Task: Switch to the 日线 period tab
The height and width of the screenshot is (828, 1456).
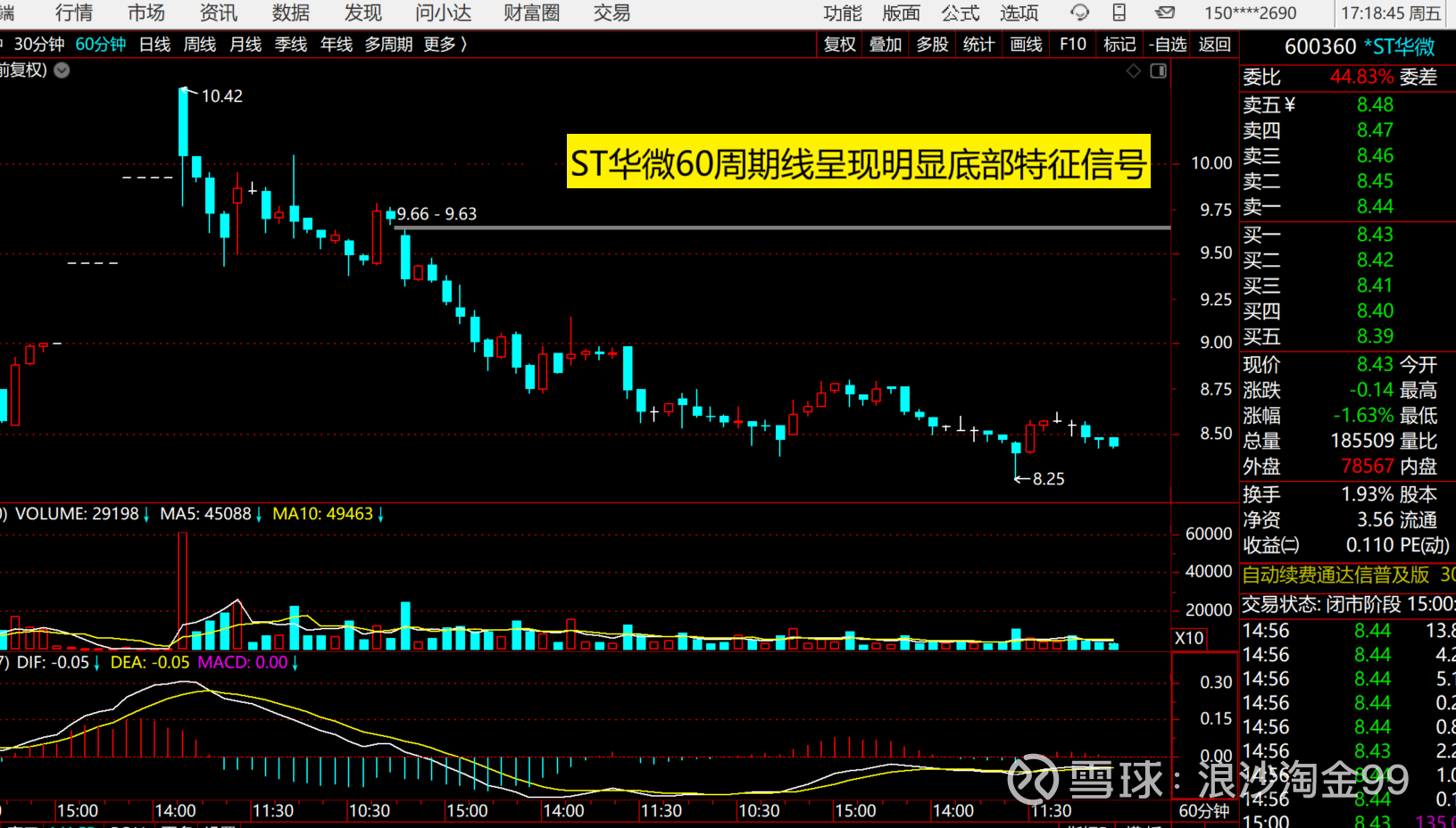Action: [x=155, y=45]
